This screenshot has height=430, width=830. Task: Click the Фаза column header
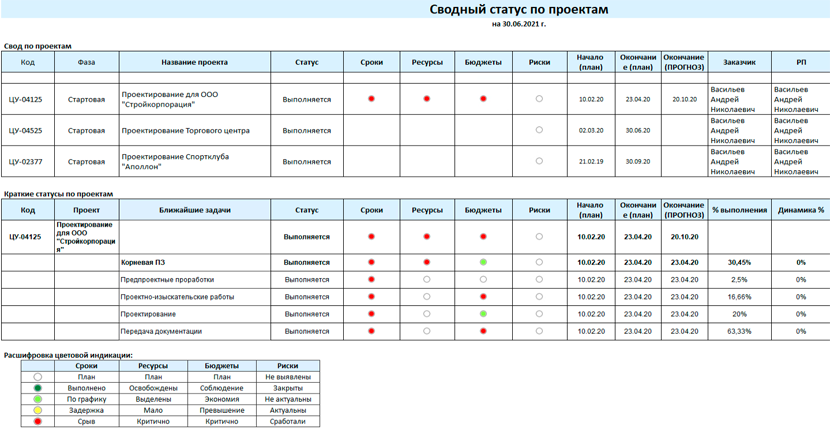[86, 62]
